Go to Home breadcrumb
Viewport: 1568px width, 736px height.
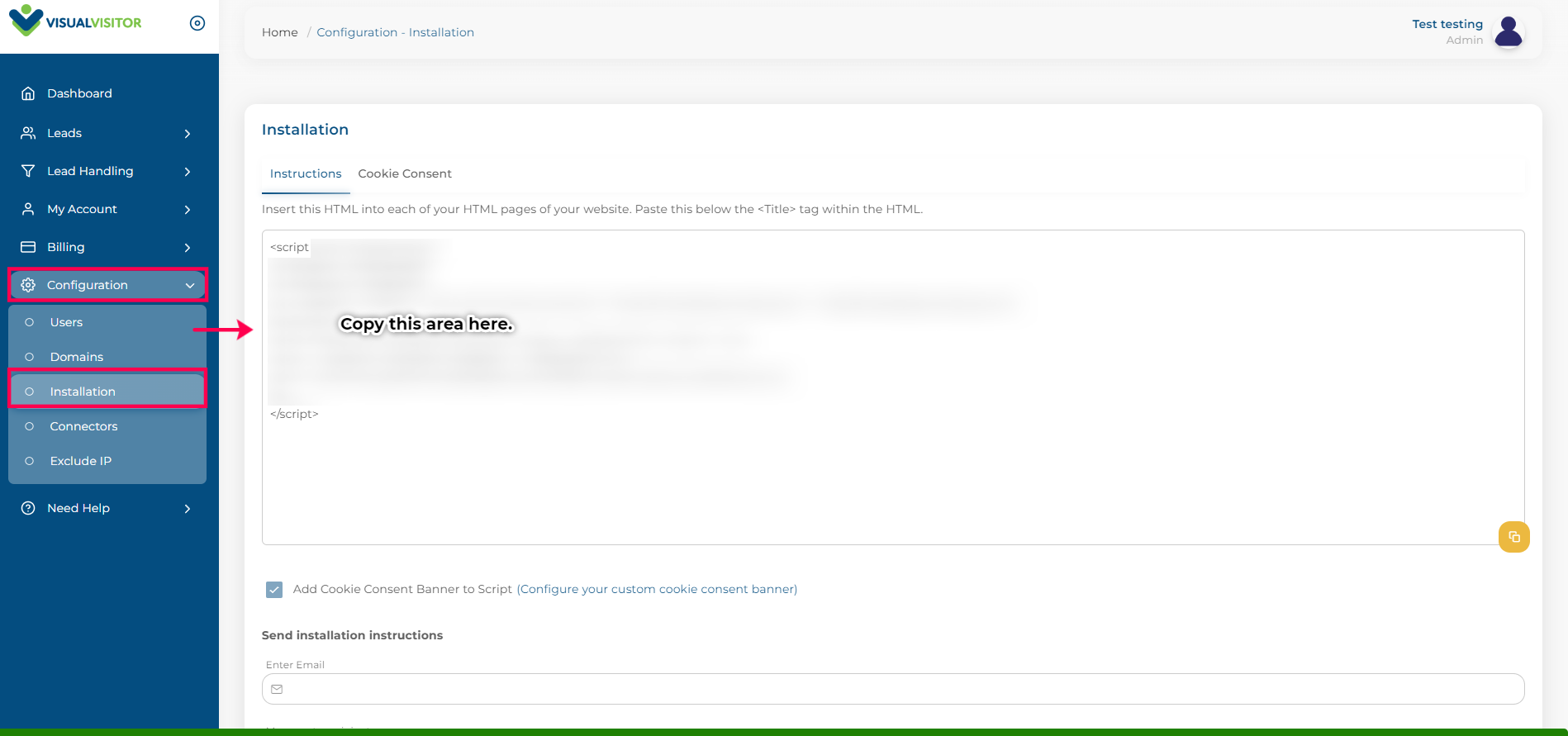coord(280,32)
